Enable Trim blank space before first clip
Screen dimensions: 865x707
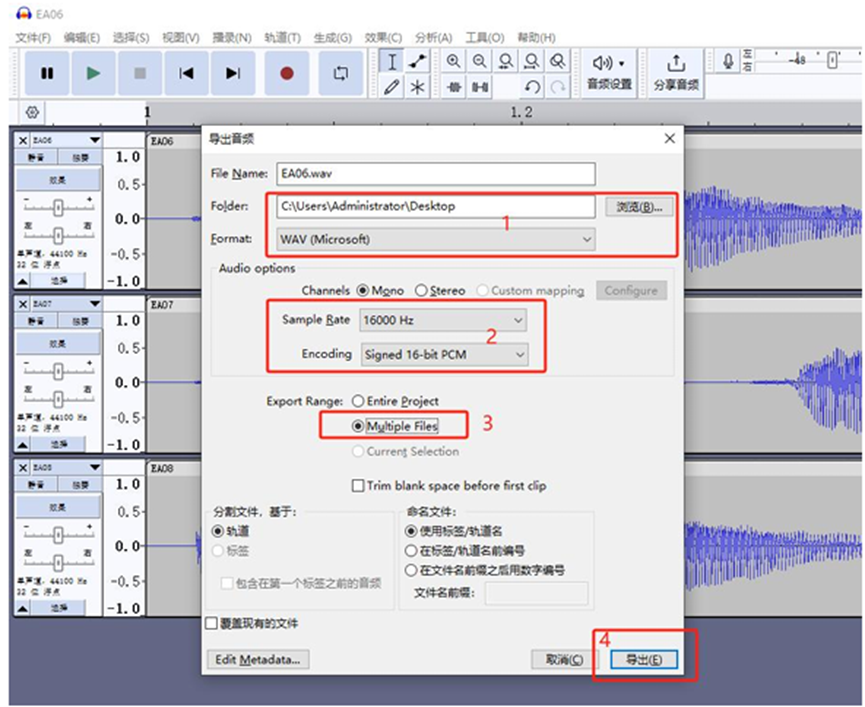click(358, 486)
